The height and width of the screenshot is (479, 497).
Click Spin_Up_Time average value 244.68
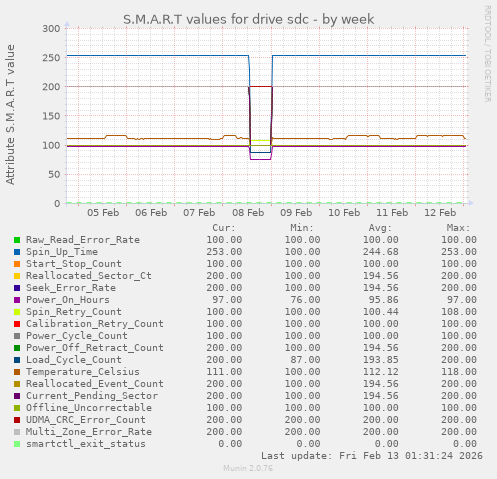point(381,252)
